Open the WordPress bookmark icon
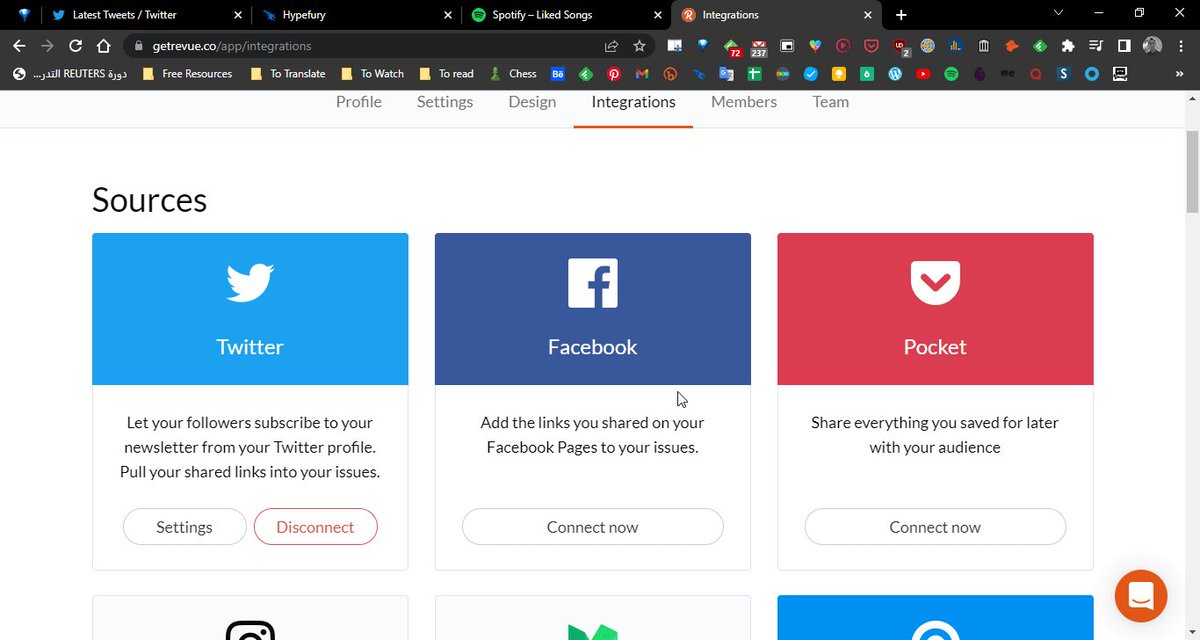This screenshot has height=640, width=1200. (895, 74)
